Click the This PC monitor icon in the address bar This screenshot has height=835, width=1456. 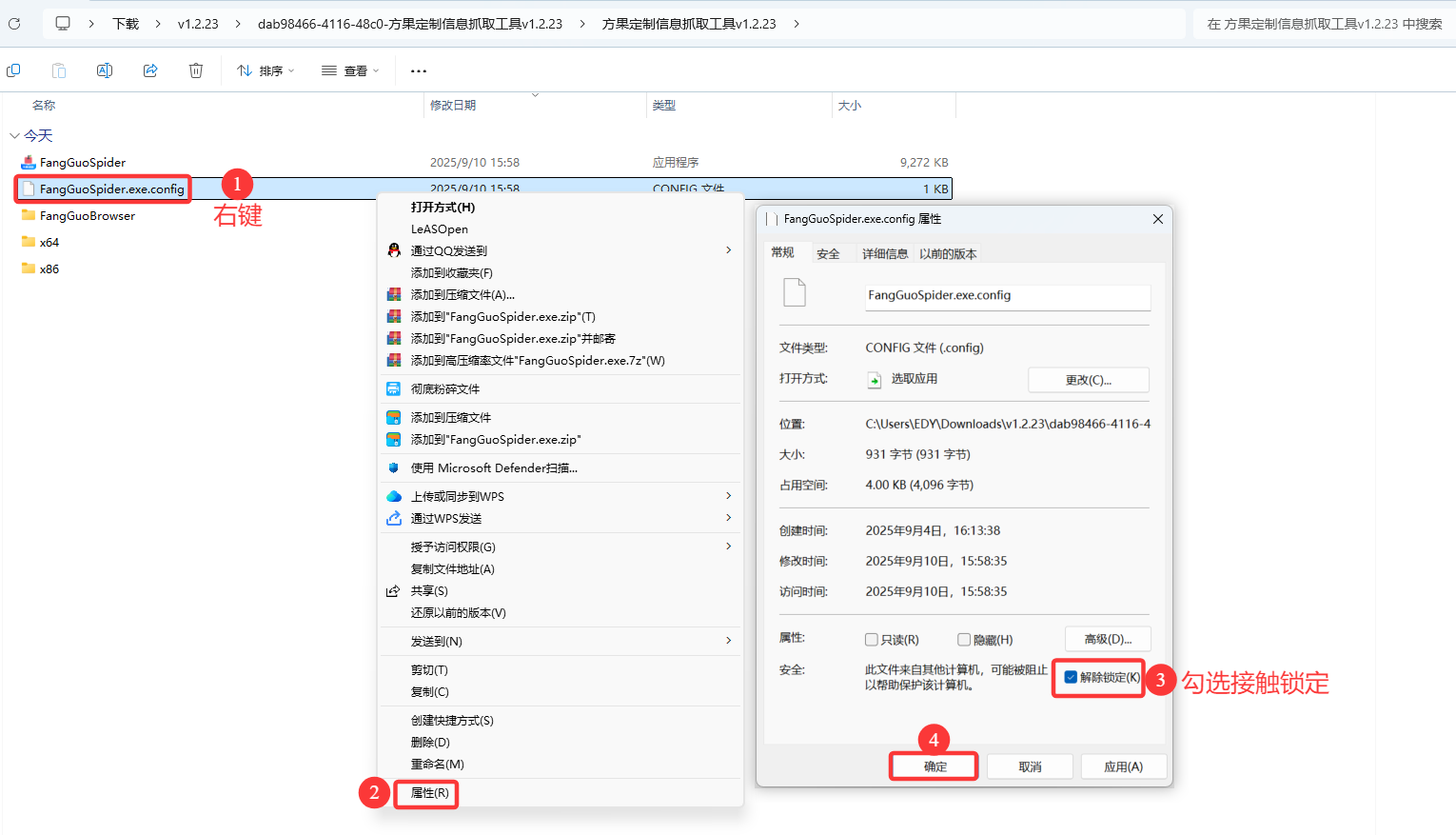pyautogui.click(x=63, y=24)
